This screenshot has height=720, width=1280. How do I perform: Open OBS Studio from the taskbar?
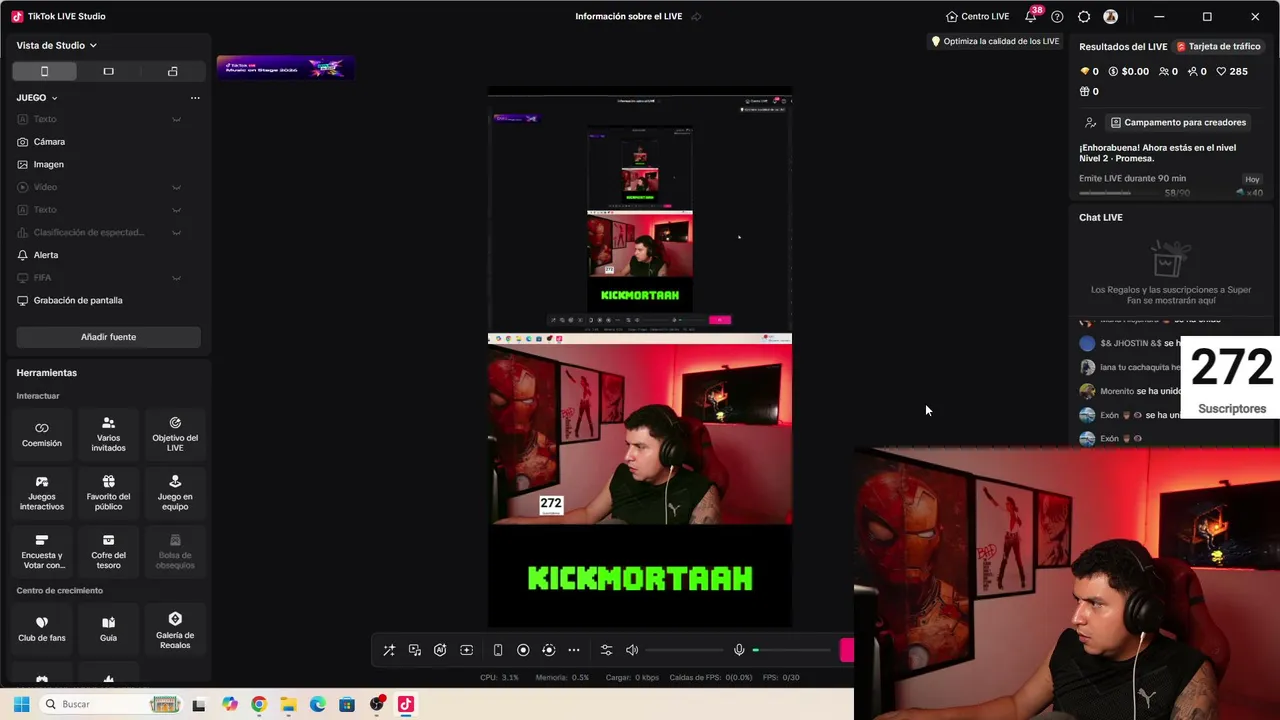coord(376,704)
